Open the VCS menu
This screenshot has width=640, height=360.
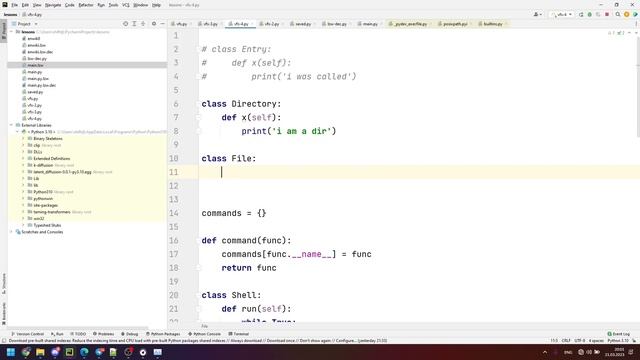(x=126, y=5)
